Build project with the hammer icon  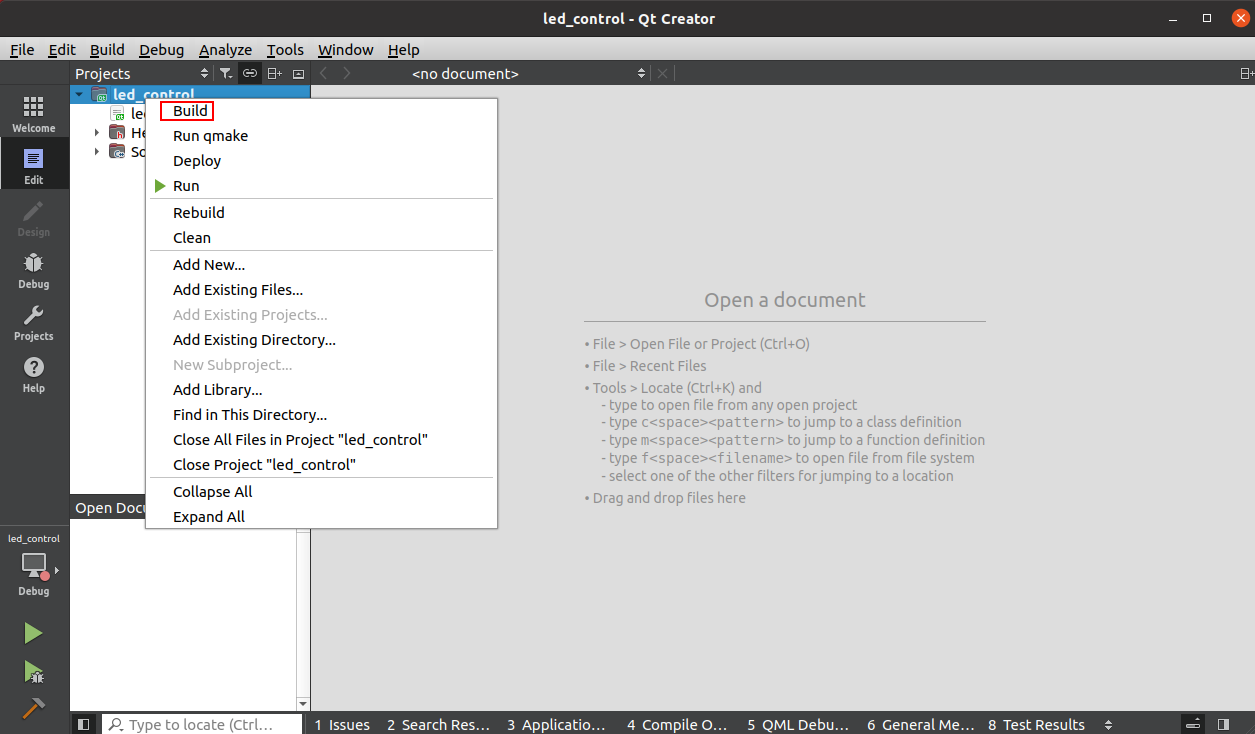[x=33, y=708]
